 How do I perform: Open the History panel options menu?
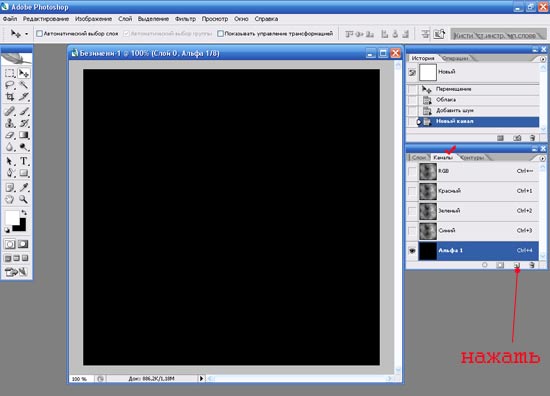click(543, 59)
